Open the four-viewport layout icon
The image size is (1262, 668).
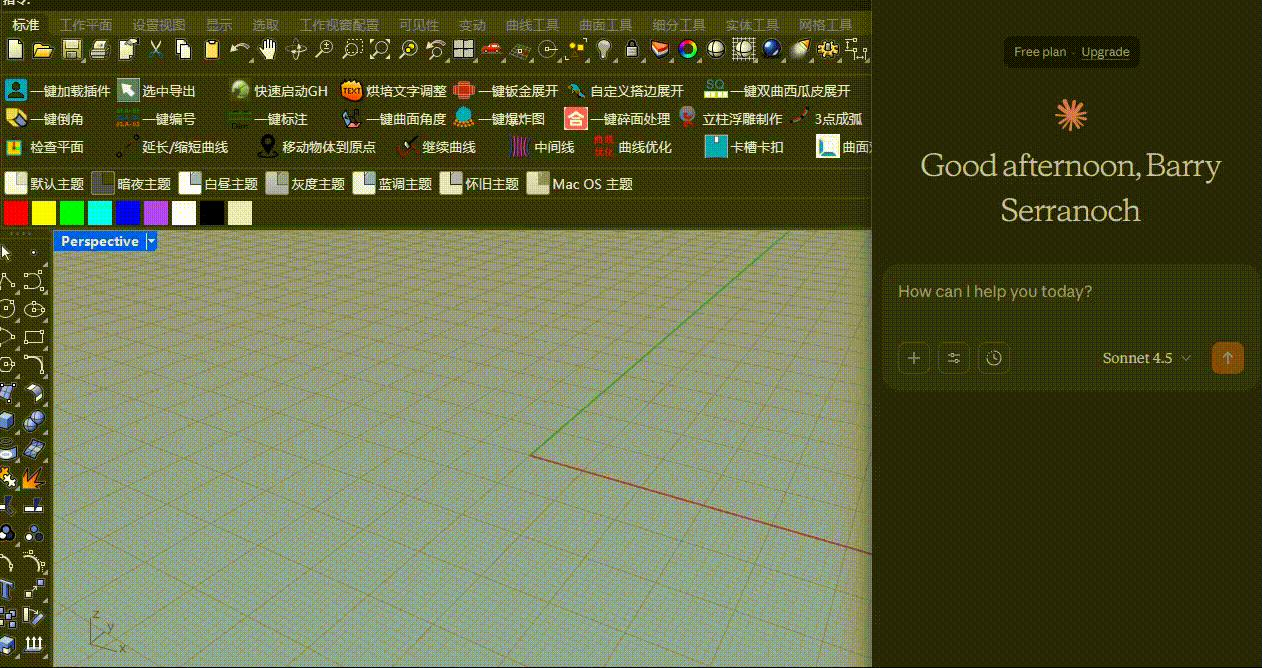point(463,49)
